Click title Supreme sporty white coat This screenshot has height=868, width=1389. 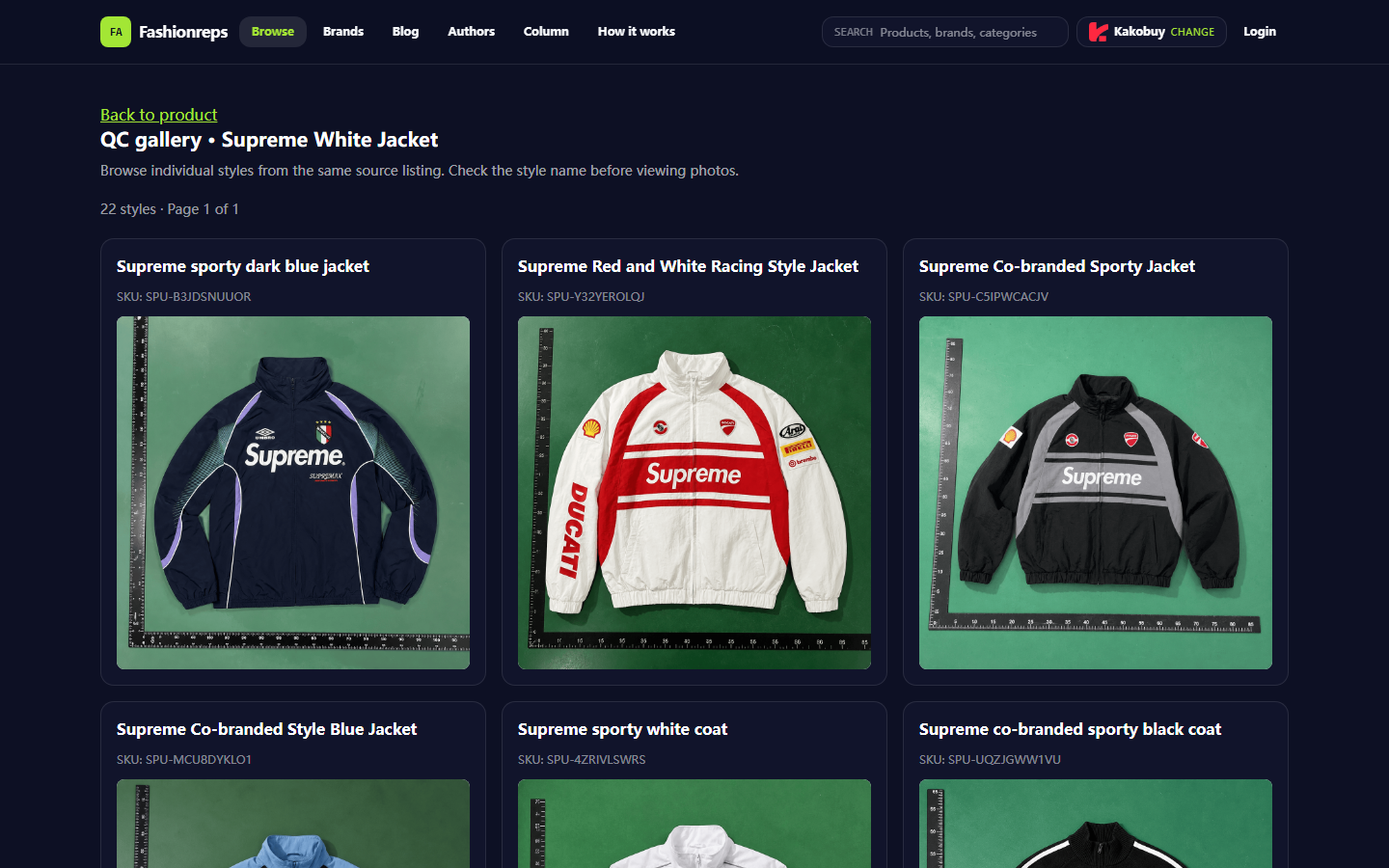pos(622,729)
